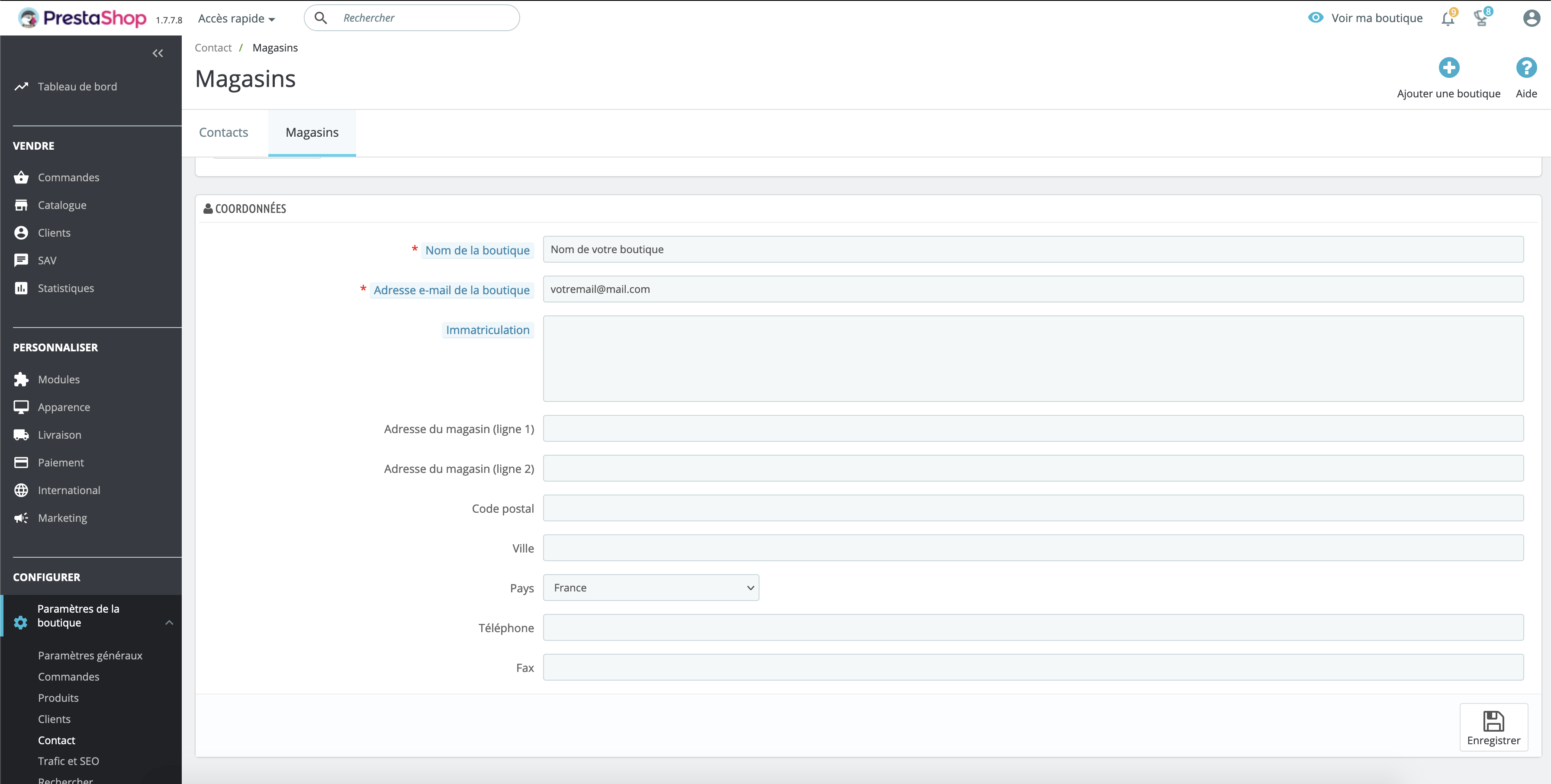Click the version number 1.7.7.8
This screenshot has width=1551, height=784.
pyautogui.click(x=169, y=20)
